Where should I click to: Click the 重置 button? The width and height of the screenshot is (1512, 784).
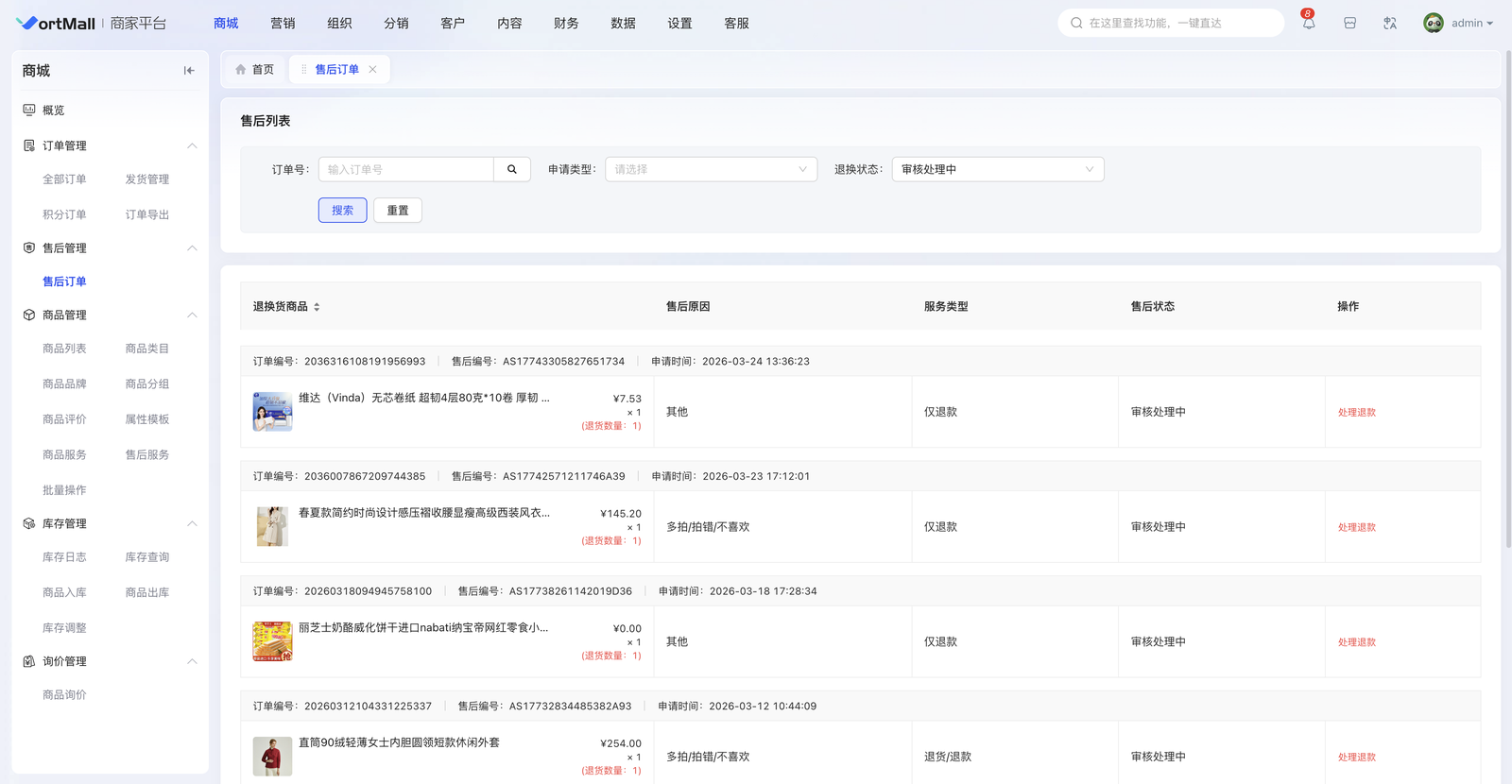398,211
